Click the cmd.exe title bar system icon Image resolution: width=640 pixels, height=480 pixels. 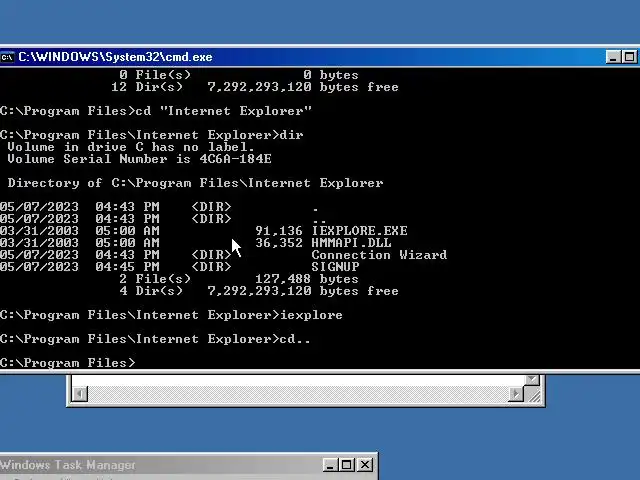point(7,57)
